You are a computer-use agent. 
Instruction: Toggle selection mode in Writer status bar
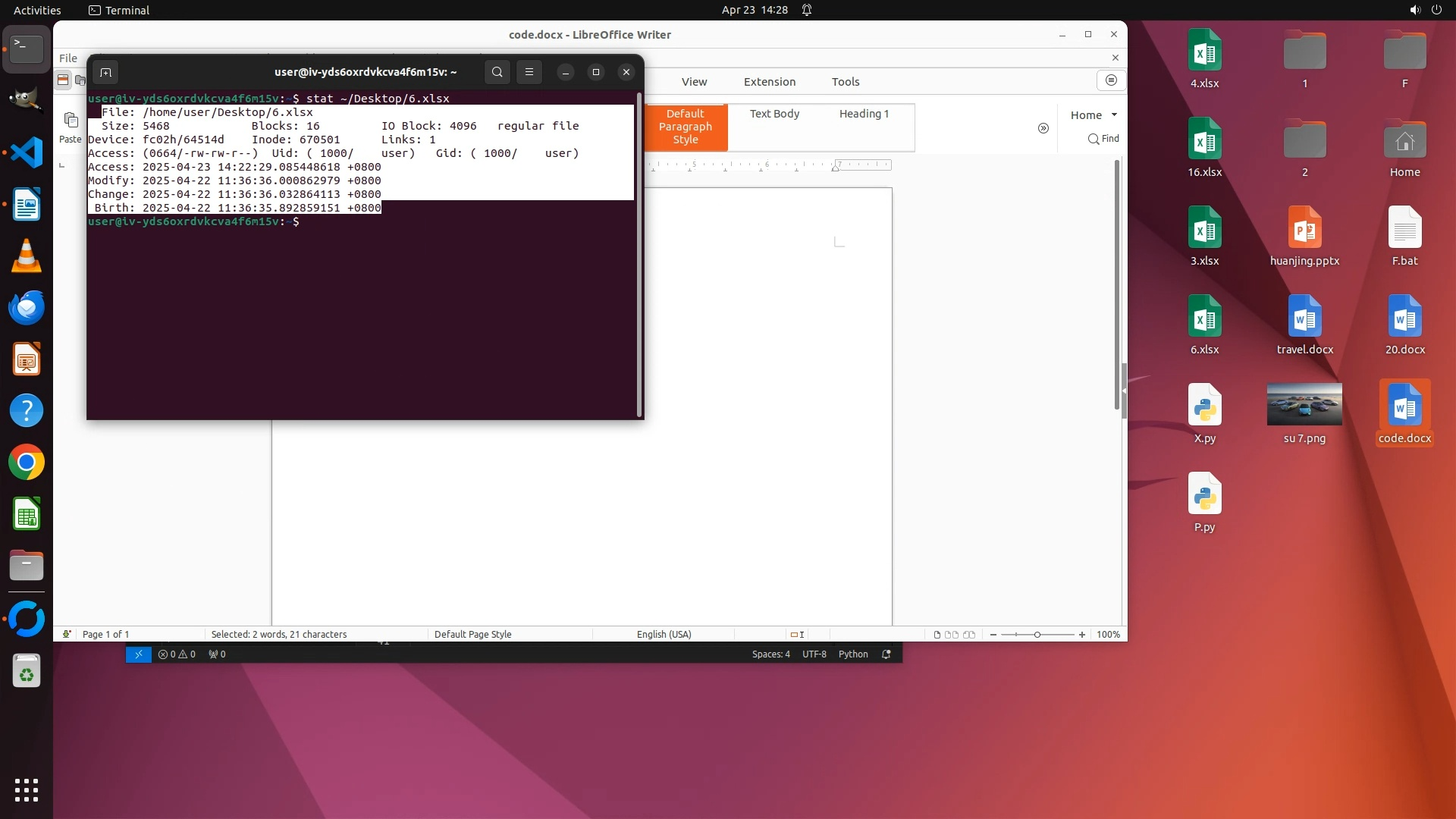pos(797,635)
